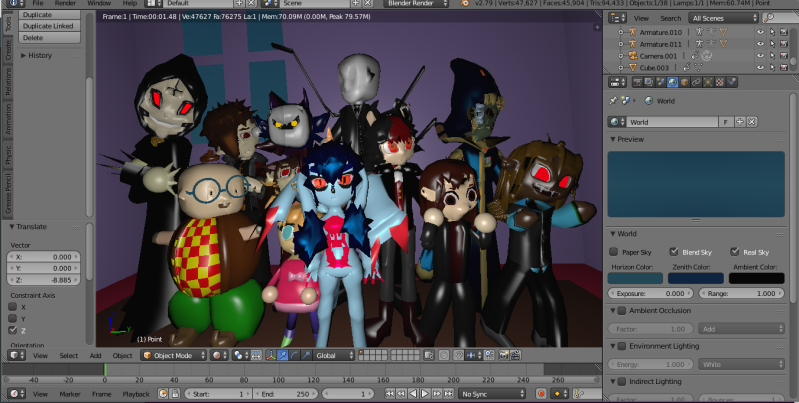Screen dimensions: 799x403
Task: Select the World properties tab globe icon
Action: [x=673, y=82]
